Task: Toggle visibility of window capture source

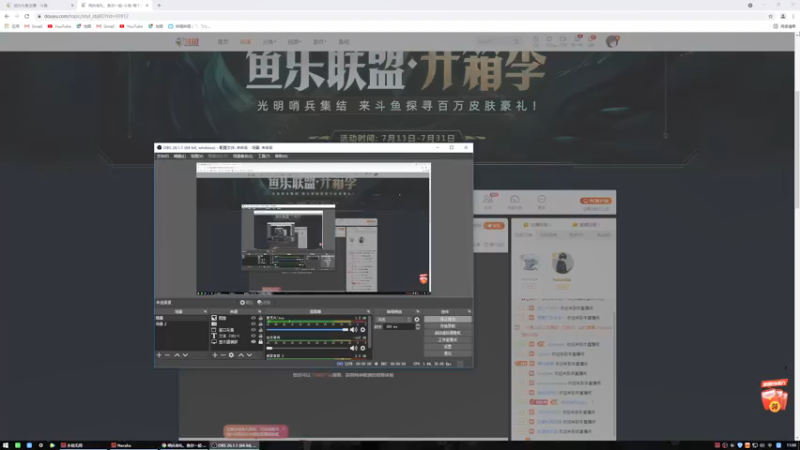Action: pos(253,330)
